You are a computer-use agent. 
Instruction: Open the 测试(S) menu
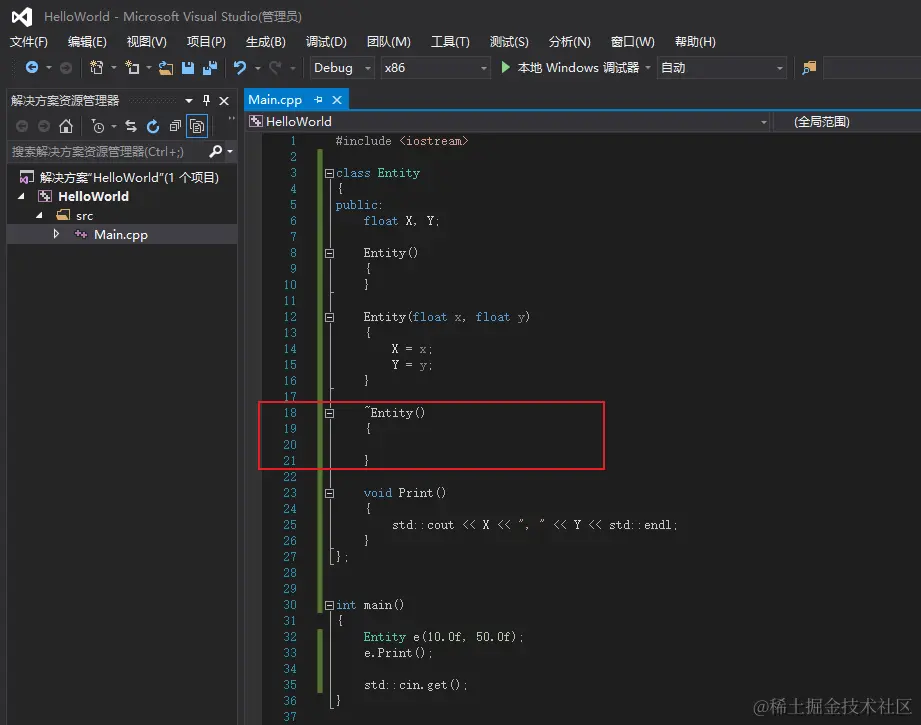click(x=509, y=42)
